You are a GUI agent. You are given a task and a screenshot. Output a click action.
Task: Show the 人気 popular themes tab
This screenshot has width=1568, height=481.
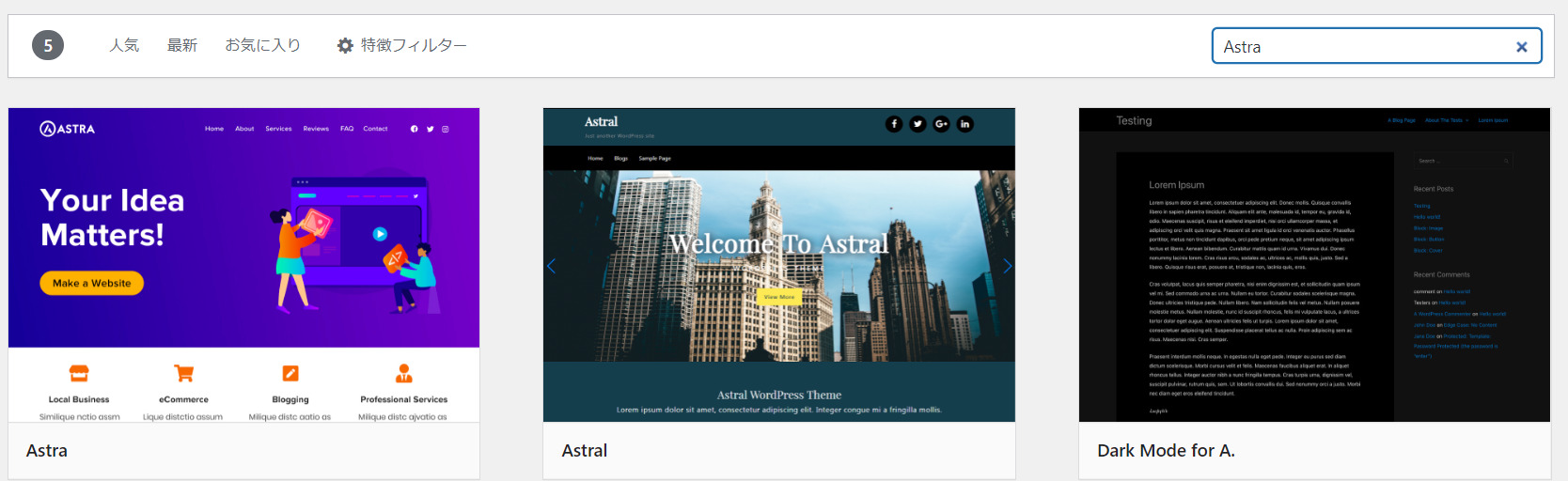124,45
